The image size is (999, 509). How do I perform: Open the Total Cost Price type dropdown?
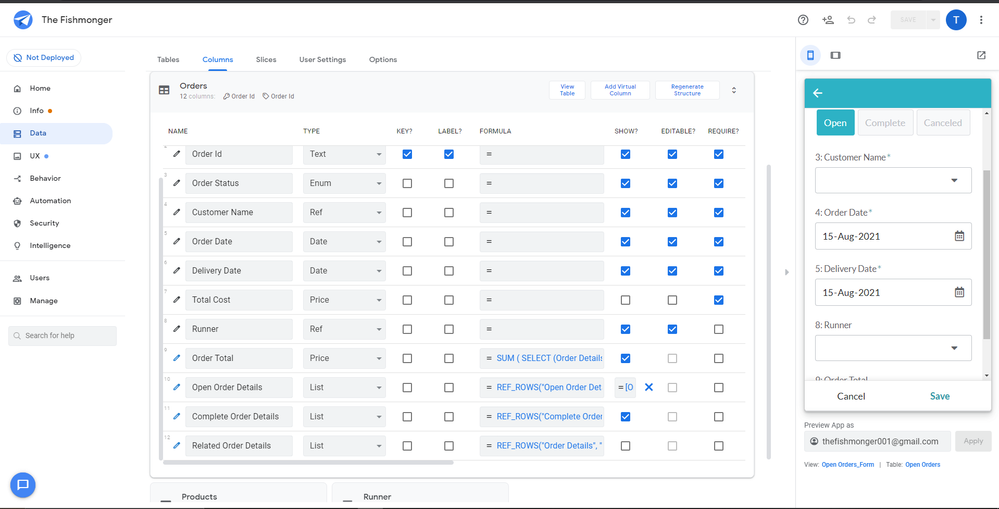pos(344,300)
